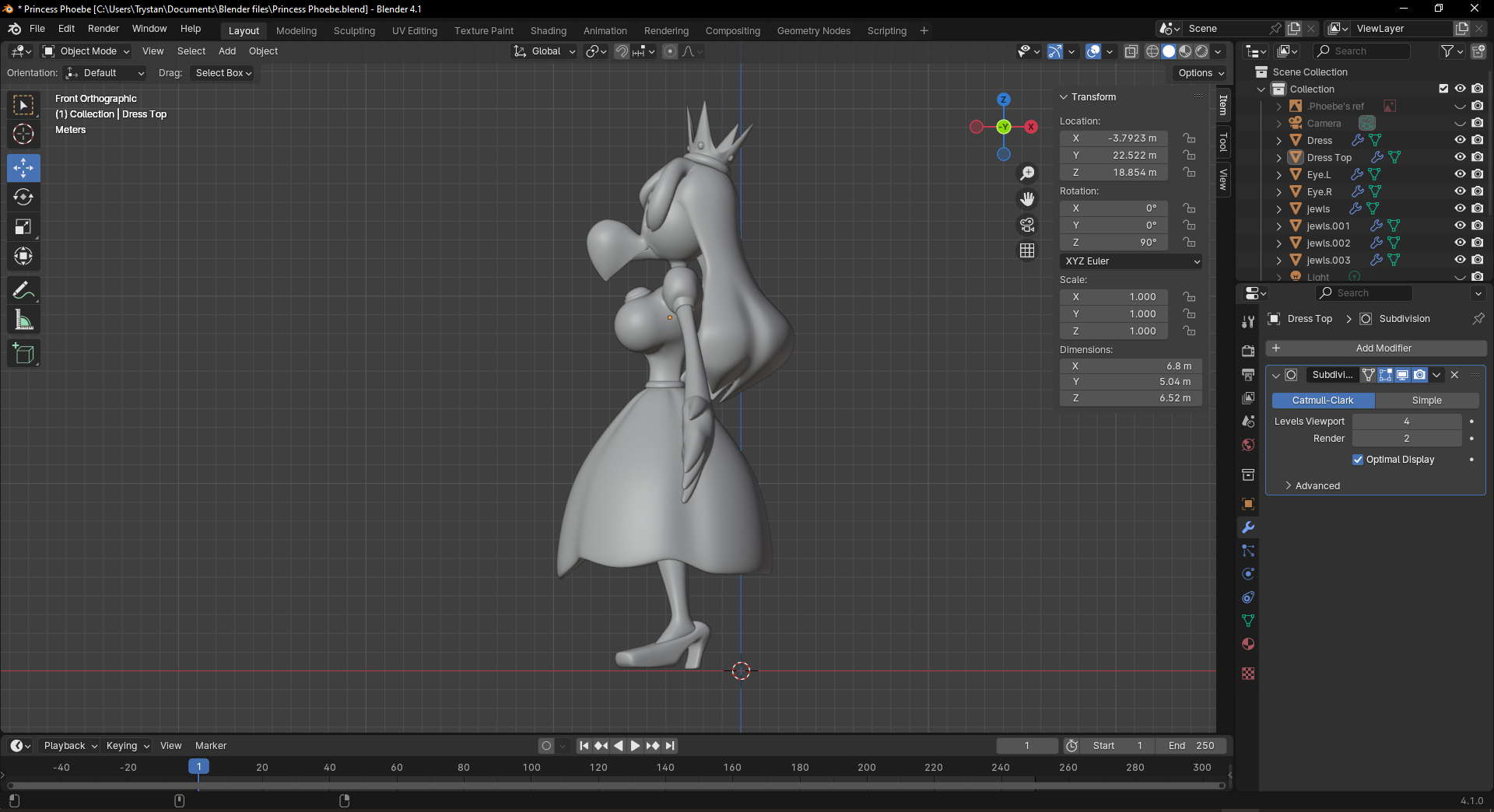Open the Material properties tab
Image resolution: width=1494 pixels, height=812 pixels.
[1248, 644]
